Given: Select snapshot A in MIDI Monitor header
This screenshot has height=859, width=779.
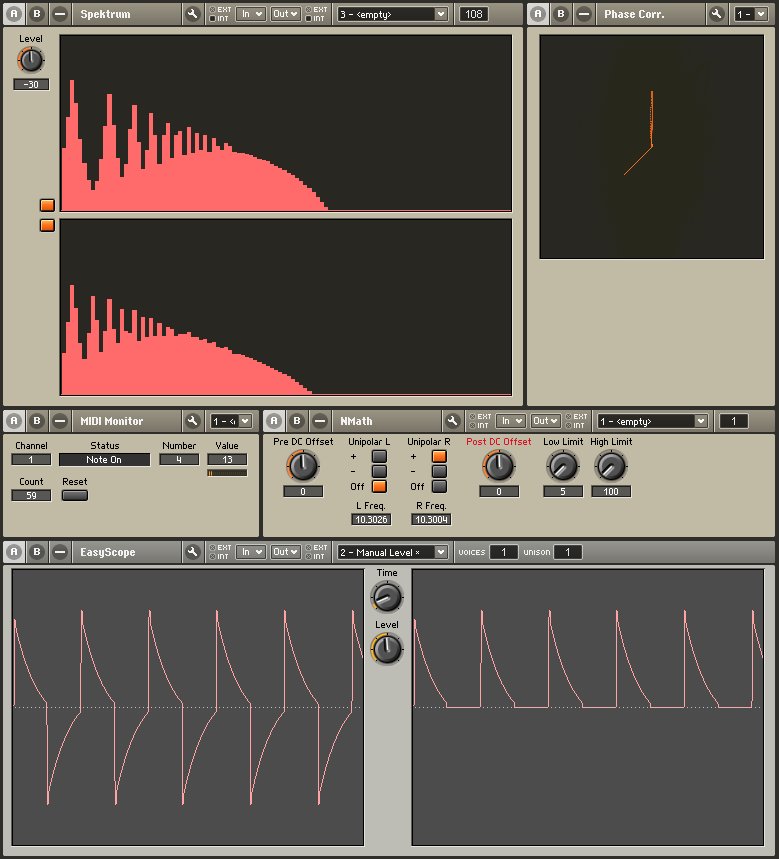Looking at the screenshot, I should 14,421.
